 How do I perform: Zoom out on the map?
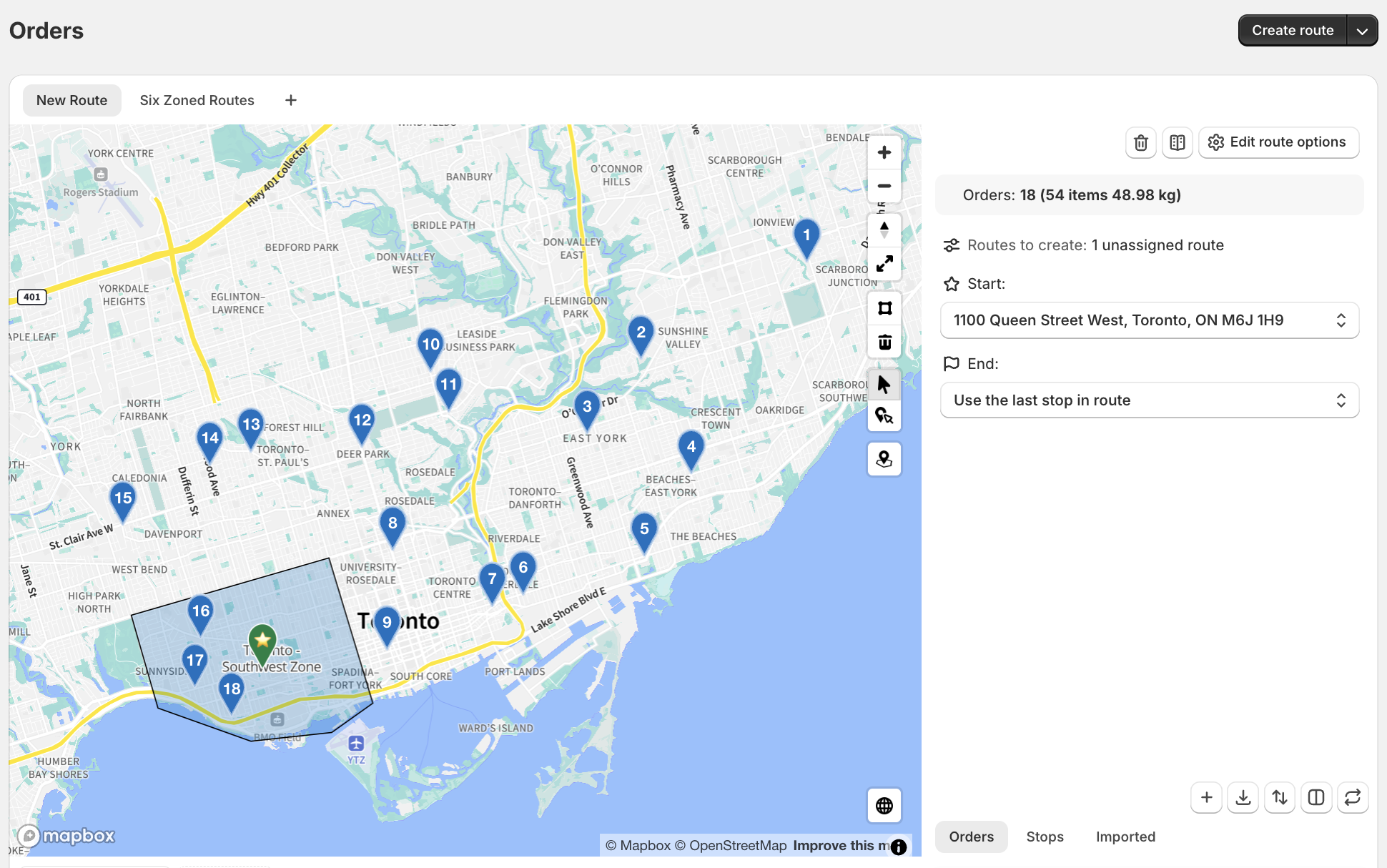point(884,186)
